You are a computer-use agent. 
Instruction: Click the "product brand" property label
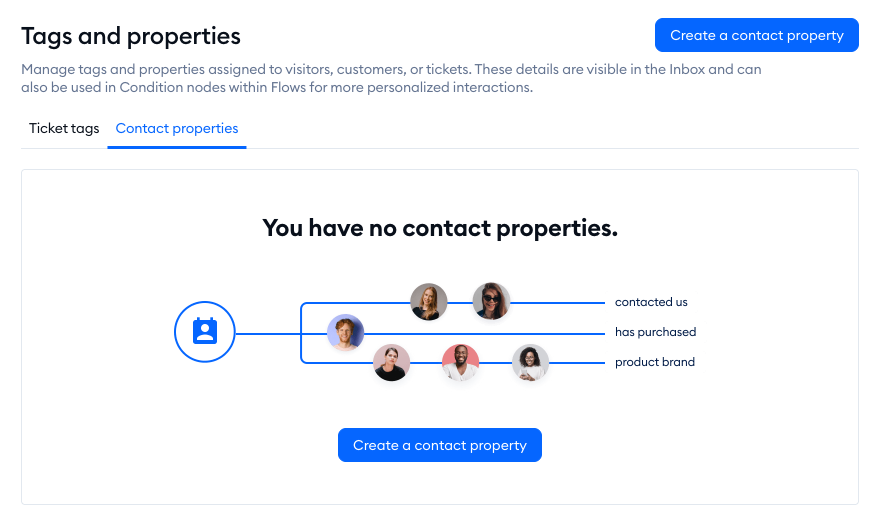(654, 362)
